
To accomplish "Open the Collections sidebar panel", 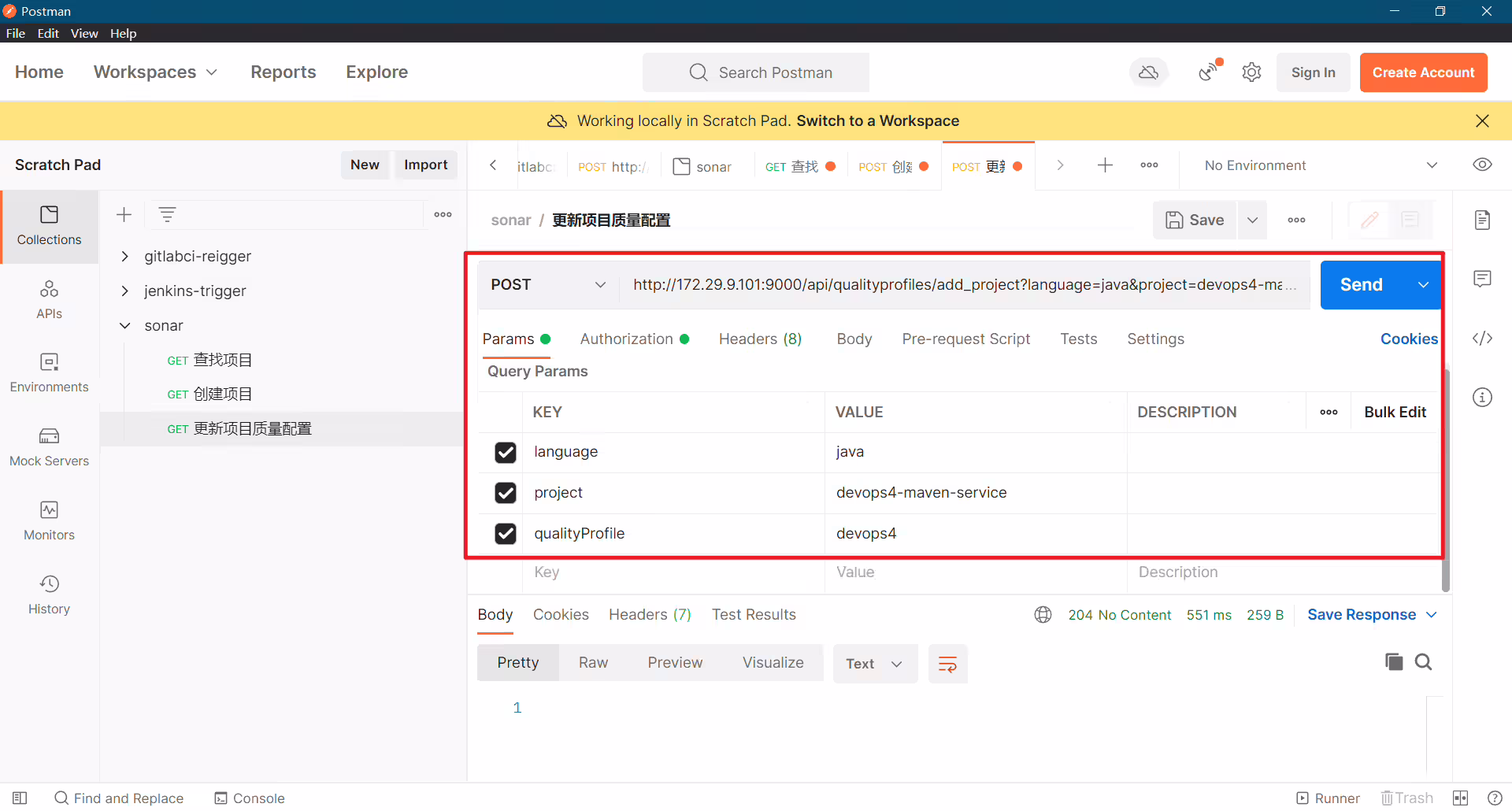I will (x=49, y=226).
